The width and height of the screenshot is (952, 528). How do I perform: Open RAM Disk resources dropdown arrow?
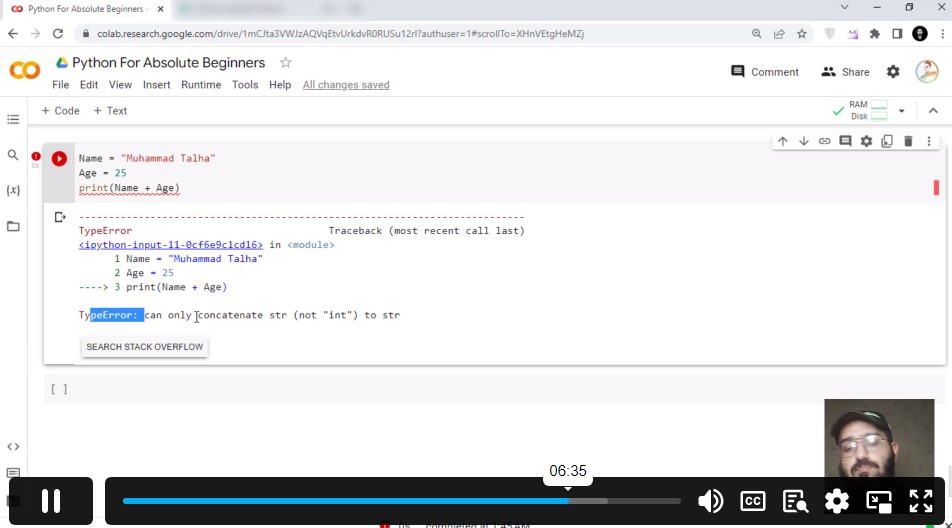902,111
